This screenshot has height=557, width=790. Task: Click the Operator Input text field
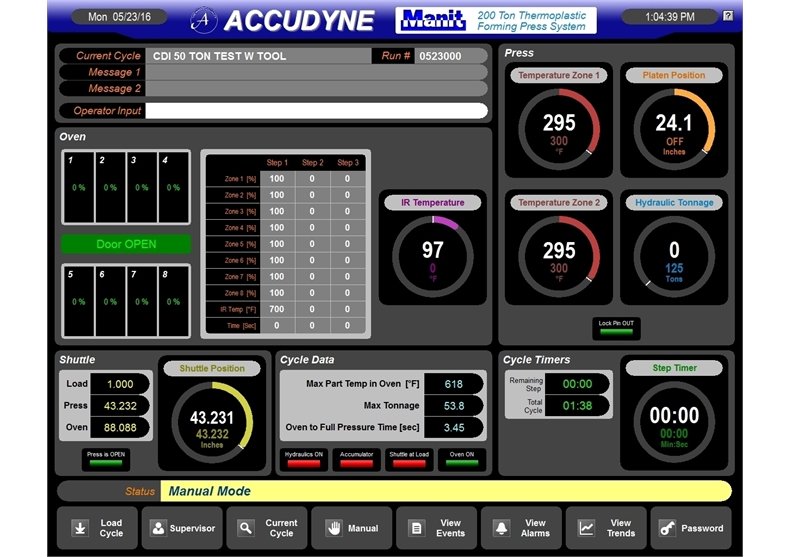point(316,111)
